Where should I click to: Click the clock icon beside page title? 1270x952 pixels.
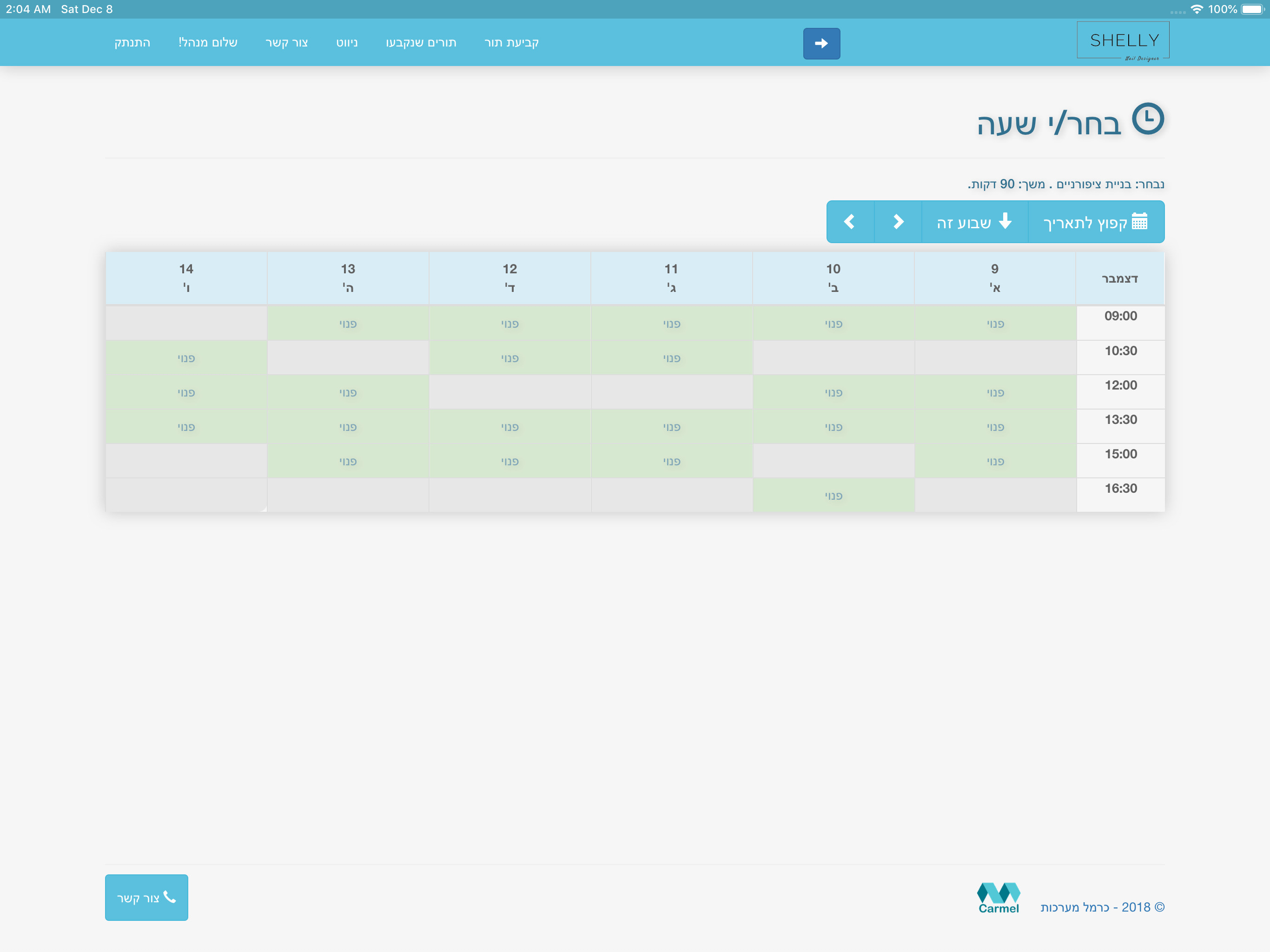[1147, 119]
